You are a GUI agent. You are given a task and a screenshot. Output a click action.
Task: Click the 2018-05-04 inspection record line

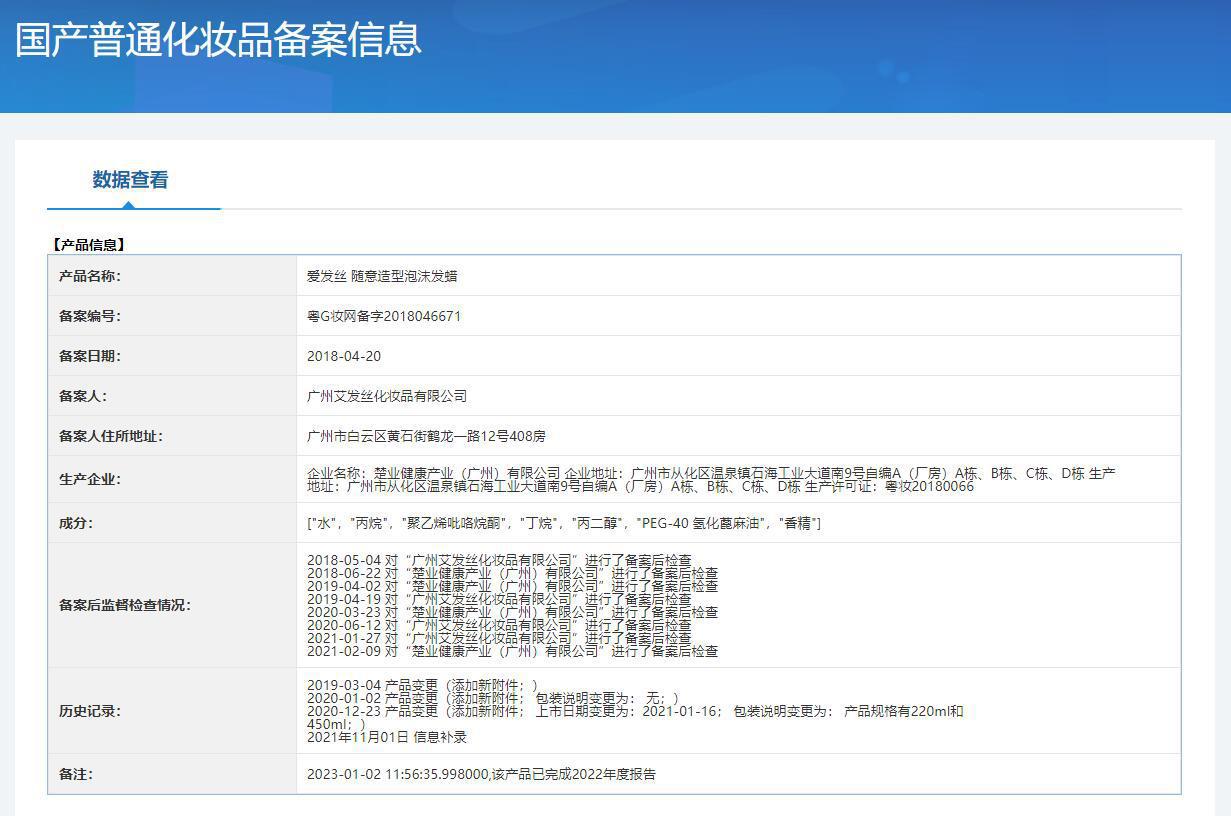pos(498,560)
